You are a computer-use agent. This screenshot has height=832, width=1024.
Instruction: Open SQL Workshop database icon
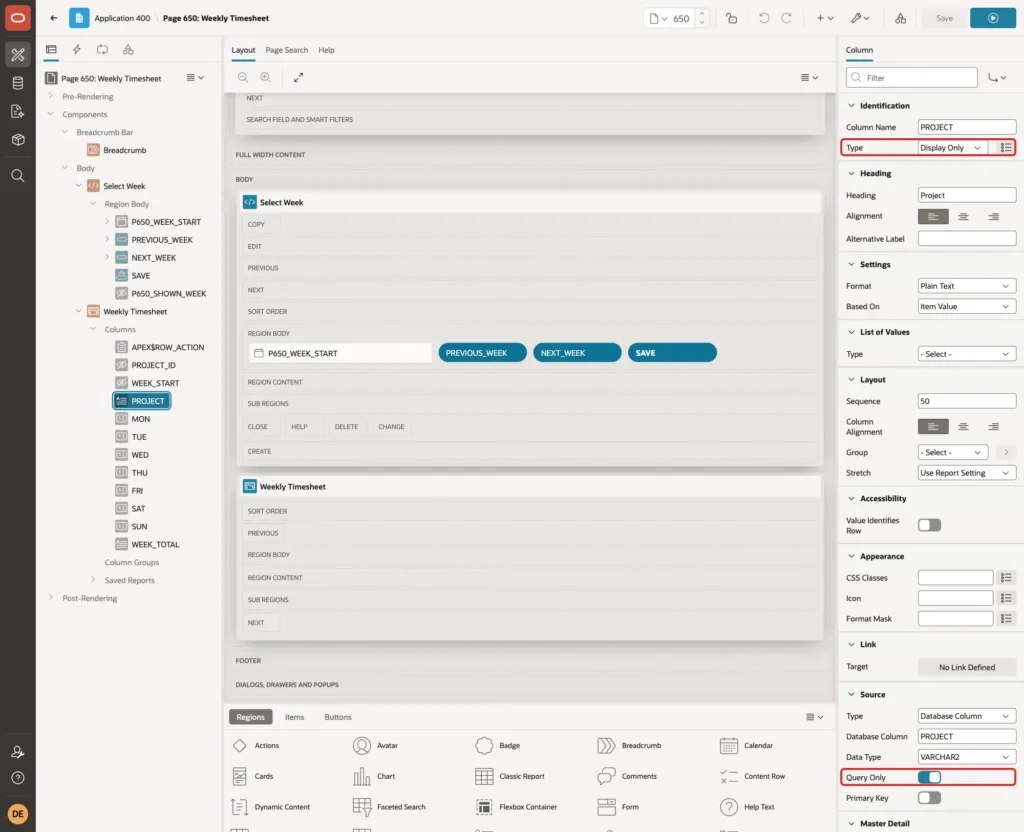18,83
